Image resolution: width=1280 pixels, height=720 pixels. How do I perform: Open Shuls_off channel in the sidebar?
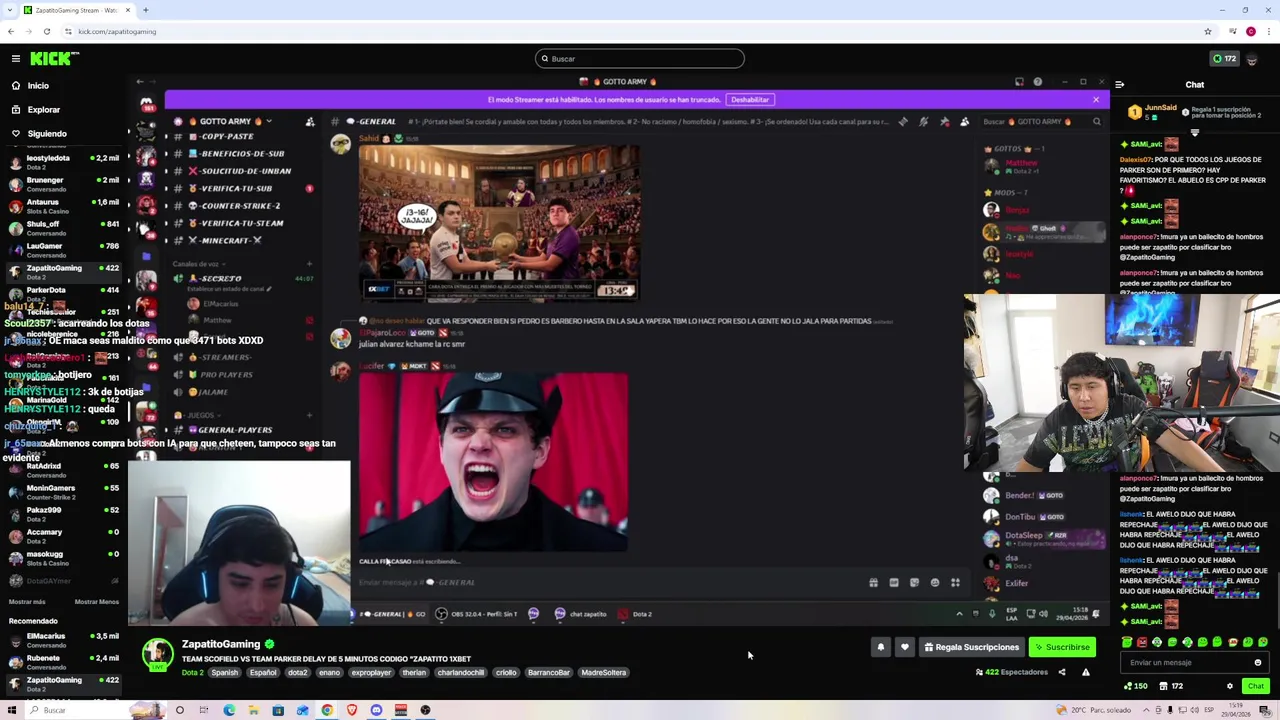pyautogui.click(x=62, y=228)
